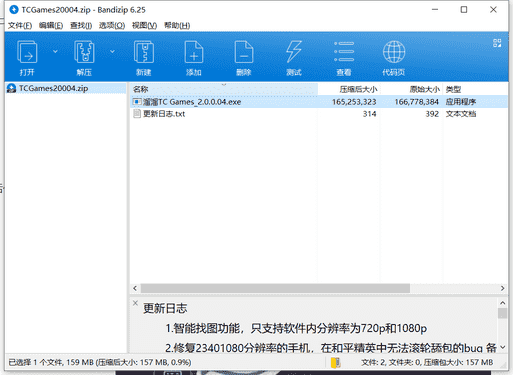
Task: Select the 更新日志.txt file row
Action: 319,114
